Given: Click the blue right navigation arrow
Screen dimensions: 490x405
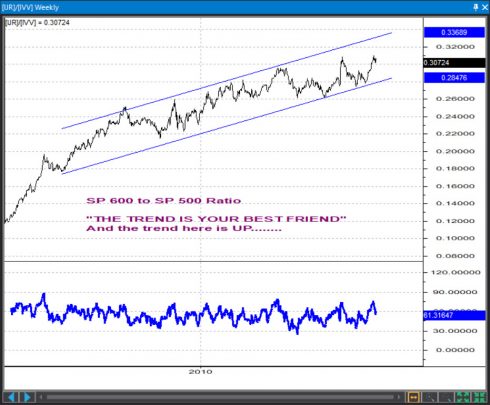Looking at the screenshot, I should (26, 397).
